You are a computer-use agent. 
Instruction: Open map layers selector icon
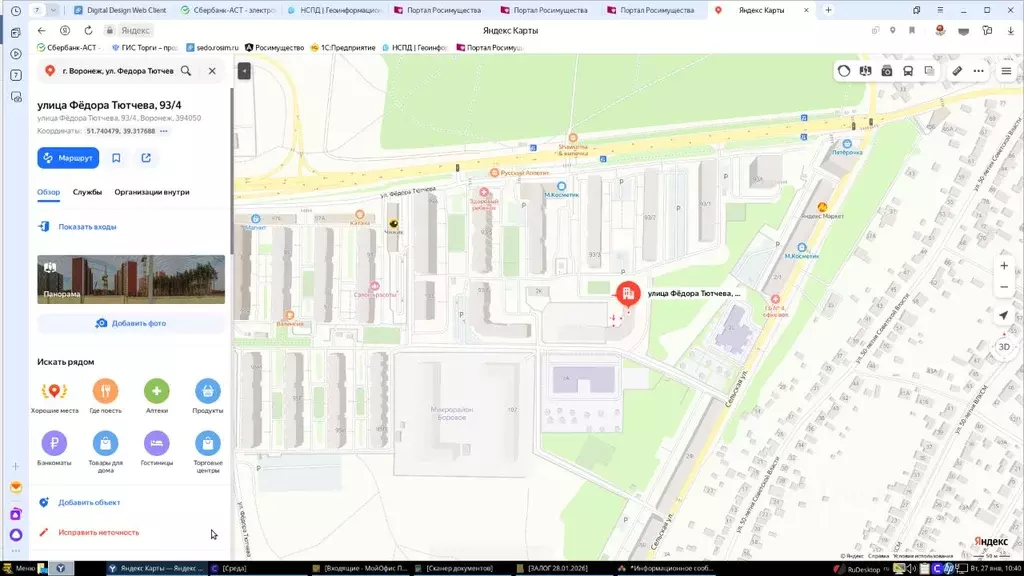click(929, 71)
